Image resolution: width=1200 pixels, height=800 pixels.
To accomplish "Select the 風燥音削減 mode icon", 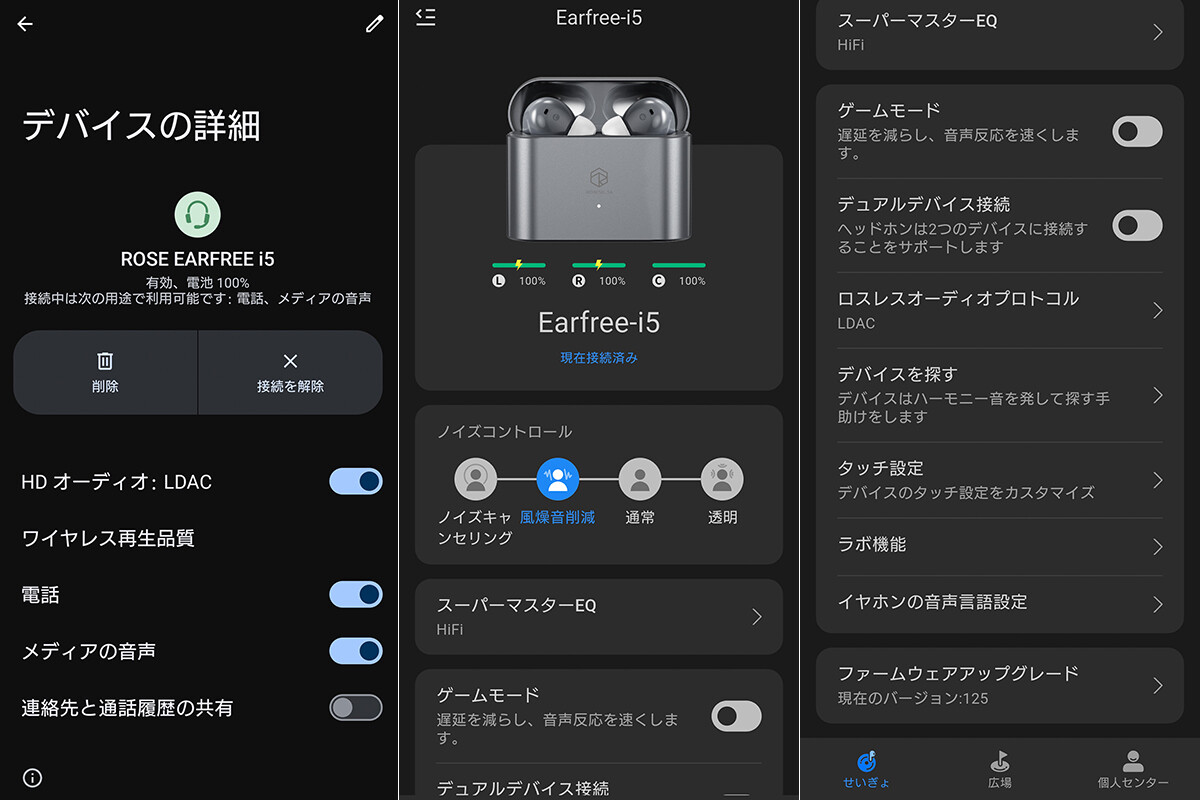I will [x=557, y=479].
